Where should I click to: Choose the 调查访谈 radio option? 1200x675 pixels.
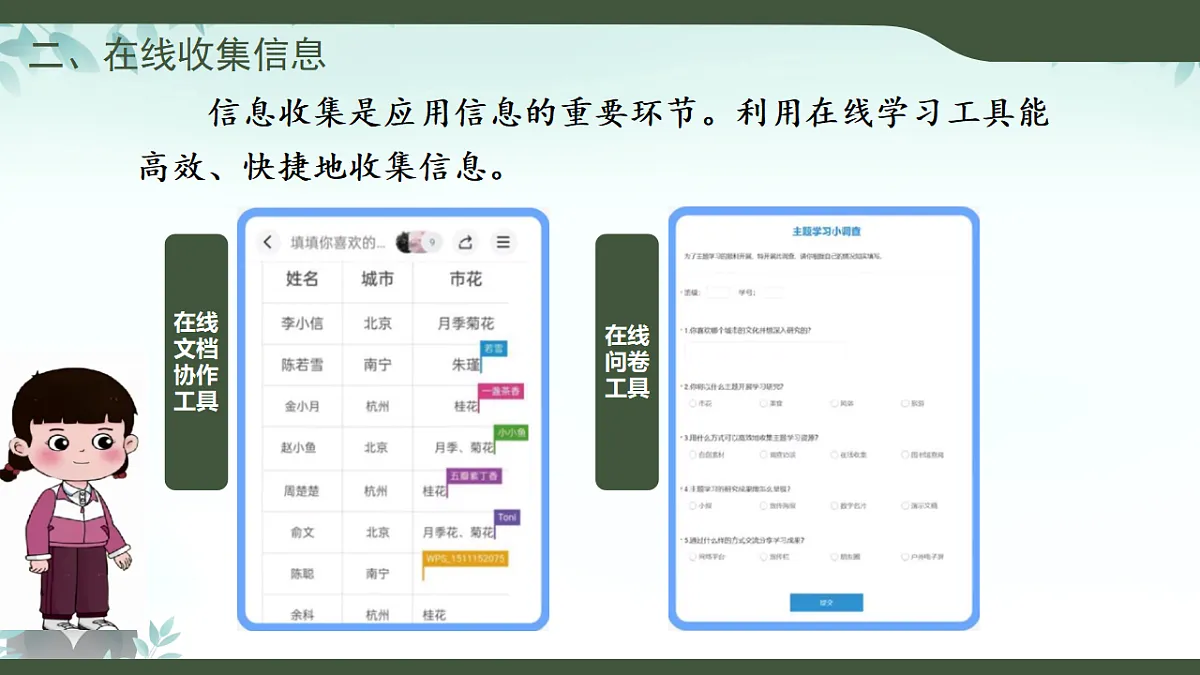click(x=764, y=454)
